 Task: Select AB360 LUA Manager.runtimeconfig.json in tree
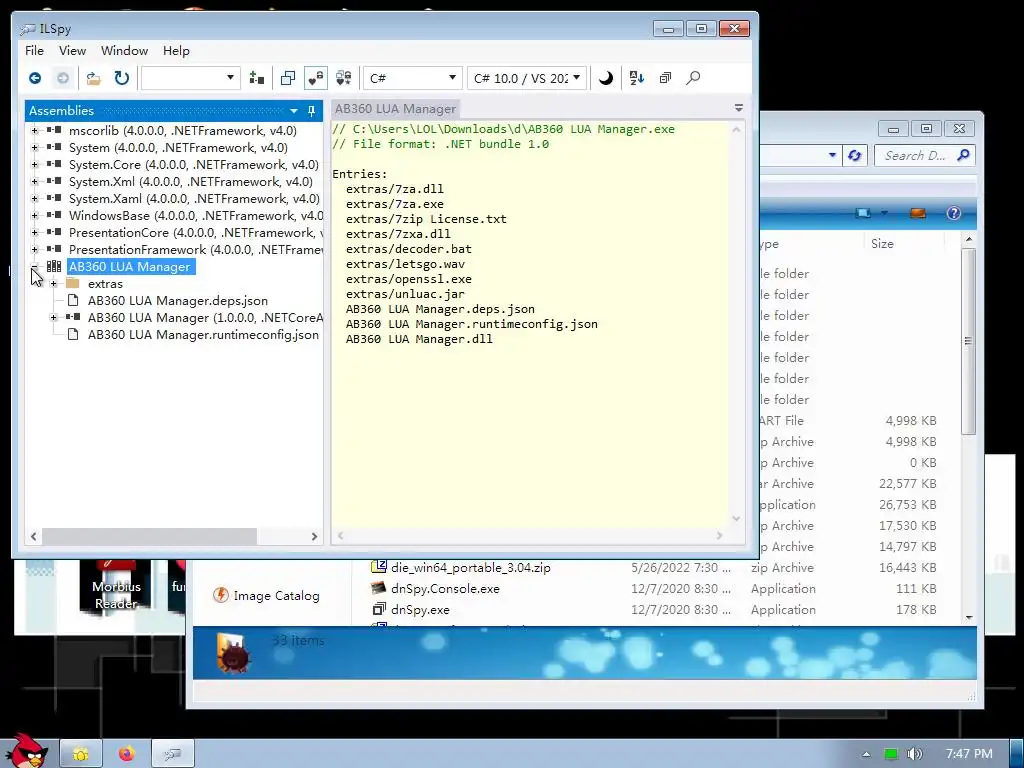pyautogui.click(x=203, y=334)
